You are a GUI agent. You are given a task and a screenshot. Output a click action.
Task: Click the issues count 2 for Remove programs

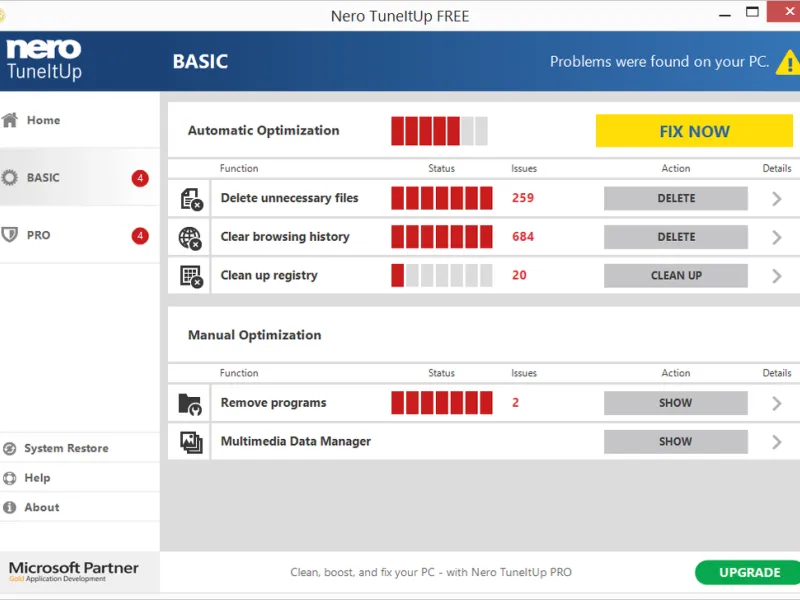tap(515, 403)
